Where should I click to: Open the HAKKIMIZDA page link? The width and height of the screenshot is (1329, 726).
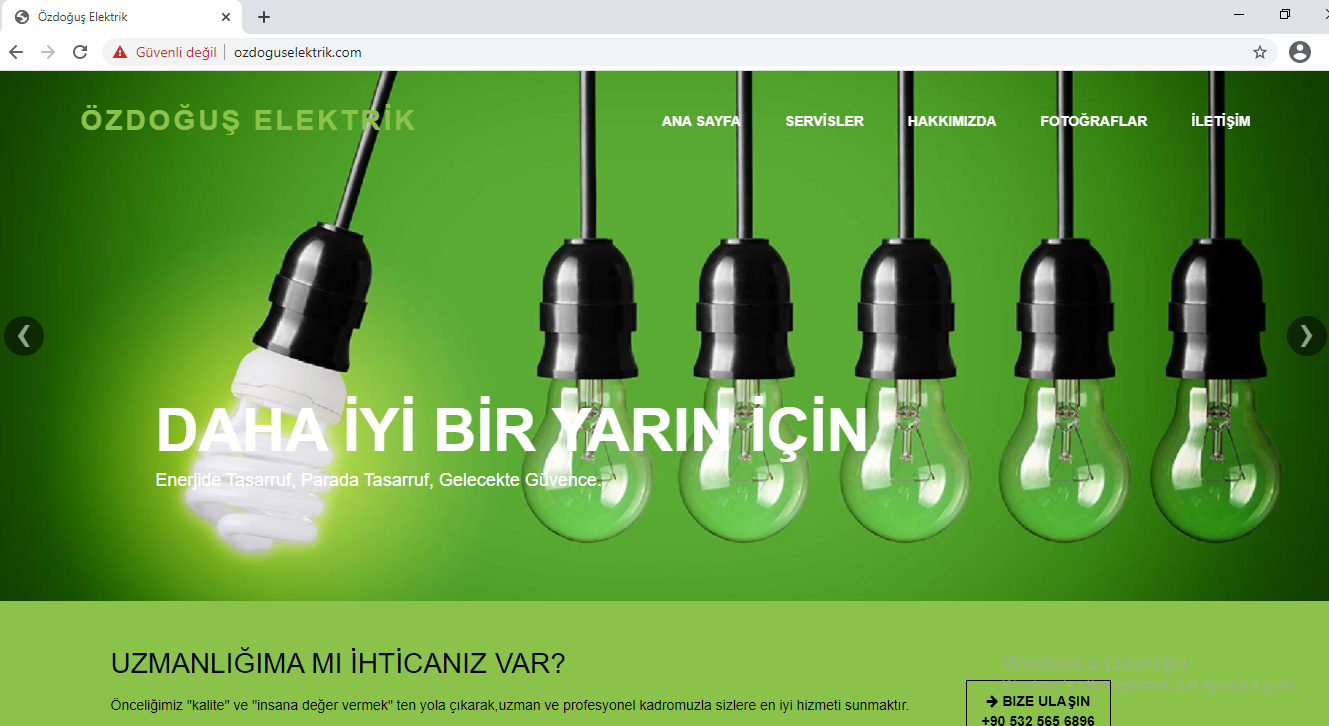point(951,121)
